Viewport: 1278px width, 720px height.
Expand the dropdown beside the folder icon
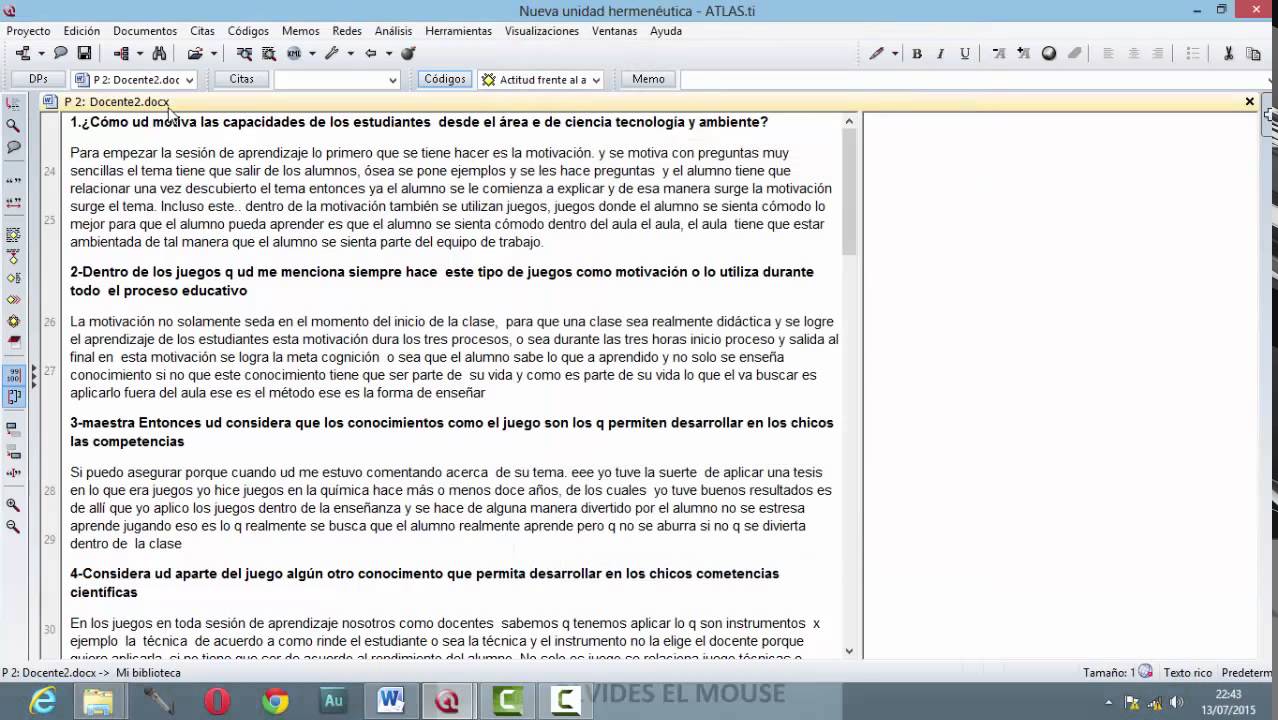pyautogui.click(x=213, y=53)
